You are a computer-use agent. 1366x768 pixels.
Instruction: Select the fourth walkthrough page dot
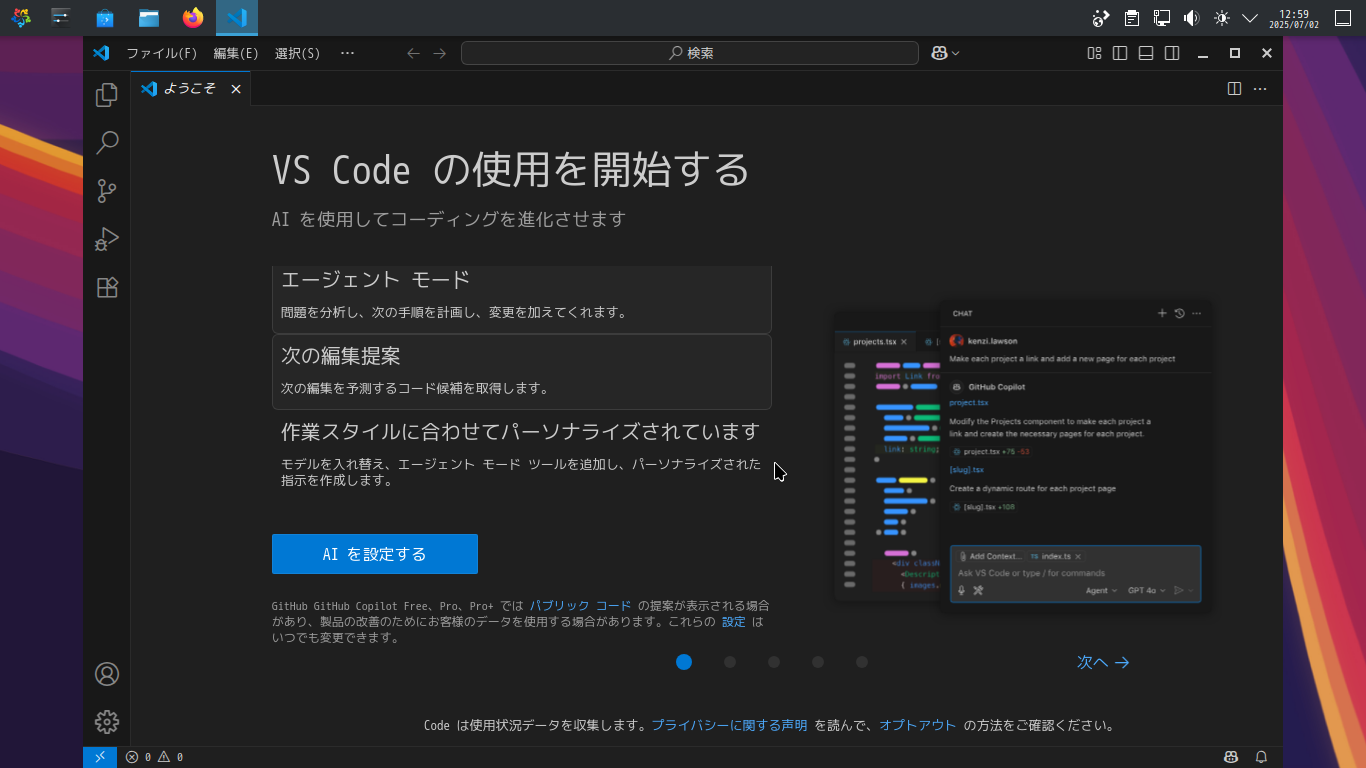point(818,662)
